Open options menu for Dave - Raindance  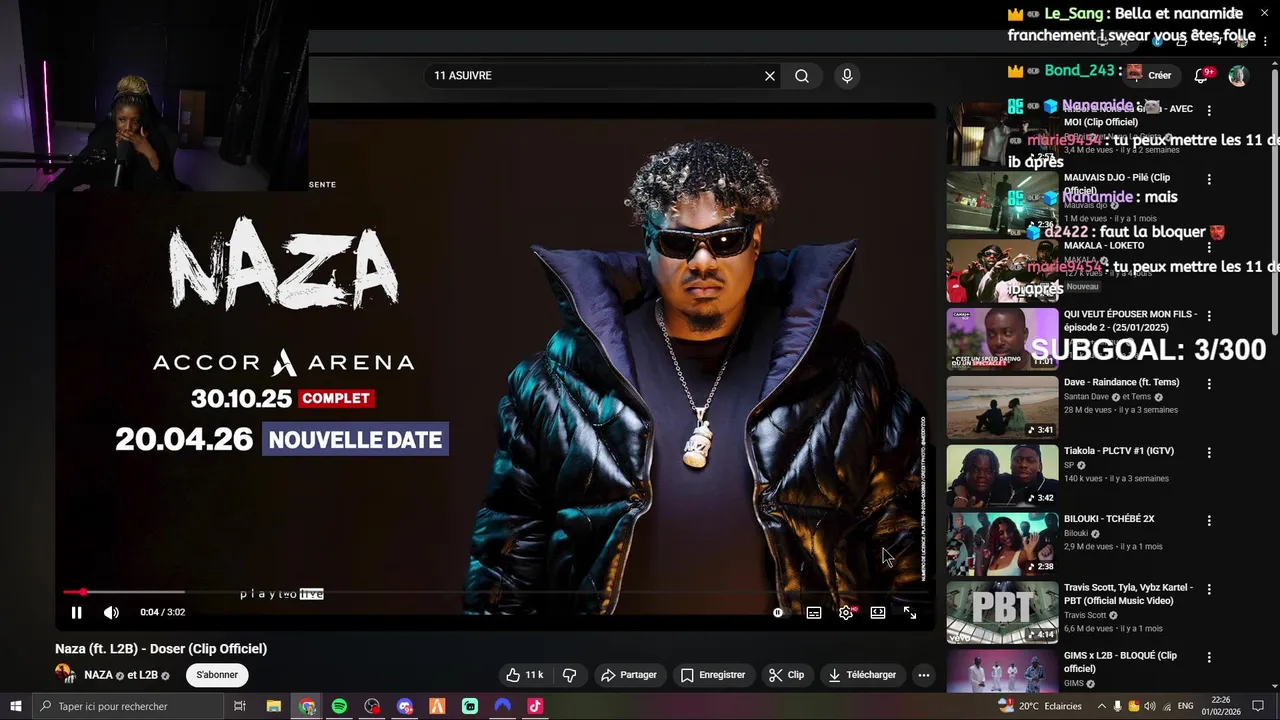pyautogui.click(x=1209, y=384)
